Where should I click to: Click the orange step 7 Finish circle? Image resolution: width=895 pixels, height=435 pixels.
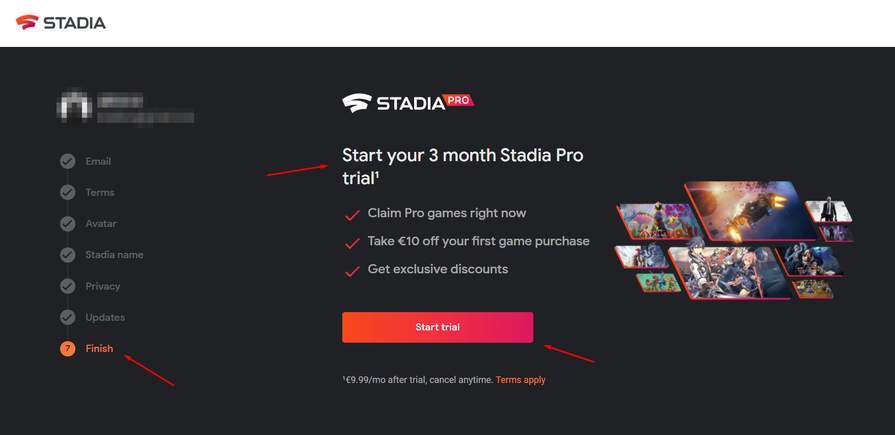[68, 349]
